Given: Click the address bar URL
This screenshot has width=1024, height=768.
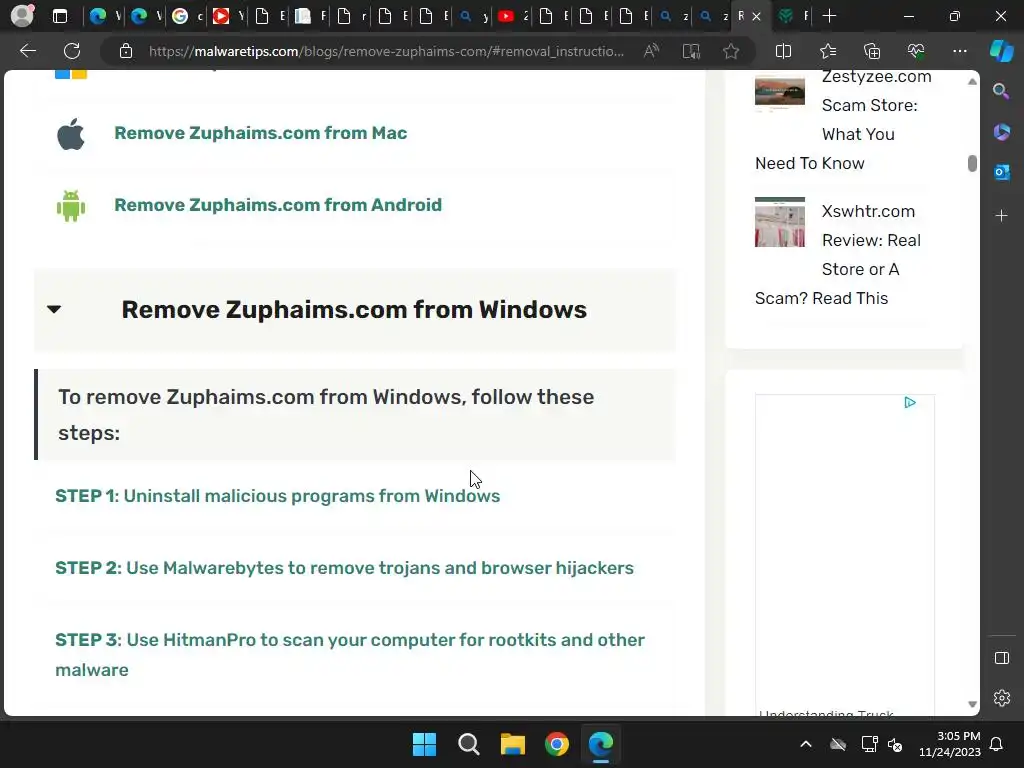Looking at the screenshot, I should click(x=386, y=51).
